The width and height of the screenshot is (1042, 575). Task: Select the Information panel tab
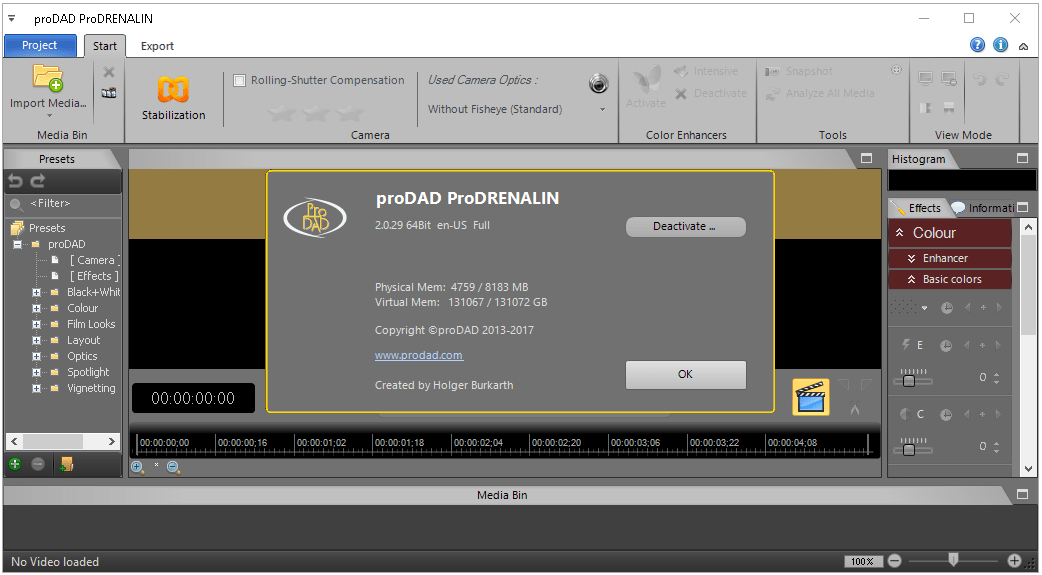pos(984,208)
